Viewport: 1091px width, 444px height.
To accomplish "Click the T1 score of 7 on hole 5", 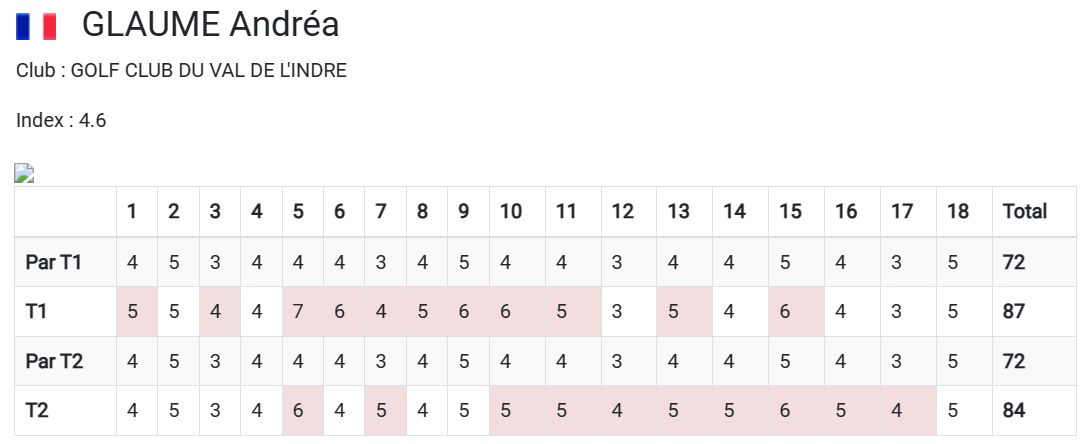I will (298, 312).
